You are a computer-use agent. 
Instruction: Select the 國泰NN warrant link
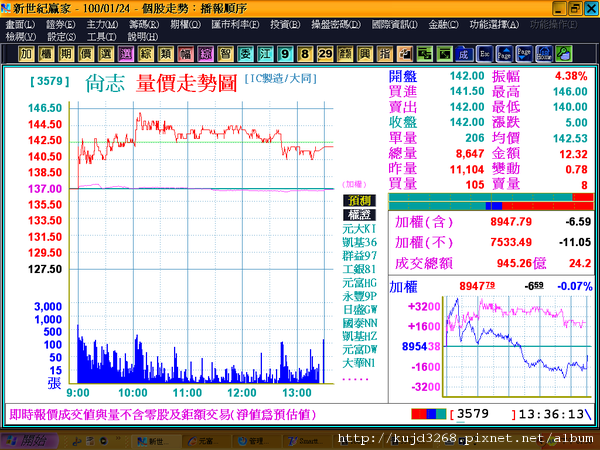pyautogui.click(x=359, y=323)
